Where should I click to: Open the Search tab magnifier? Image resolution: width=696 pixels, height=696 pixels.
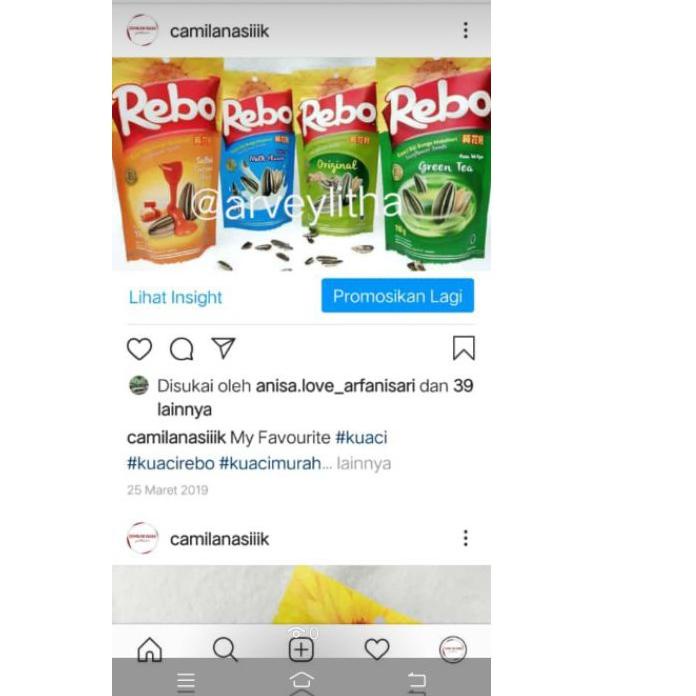coord(225,649)
